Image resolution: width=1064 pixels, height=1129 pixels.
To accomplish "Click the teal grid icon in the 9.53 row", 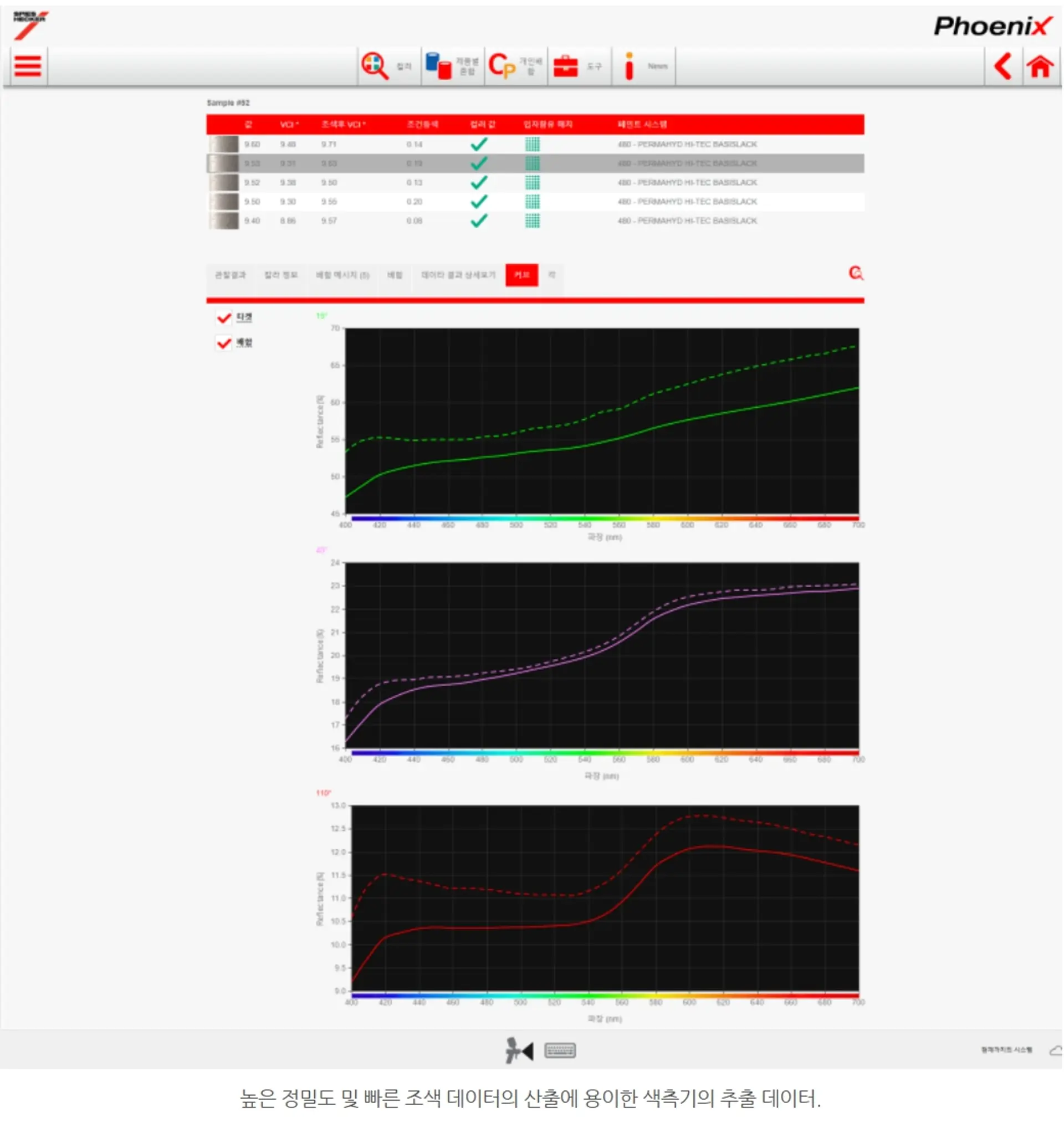I will tap(533, 163).
